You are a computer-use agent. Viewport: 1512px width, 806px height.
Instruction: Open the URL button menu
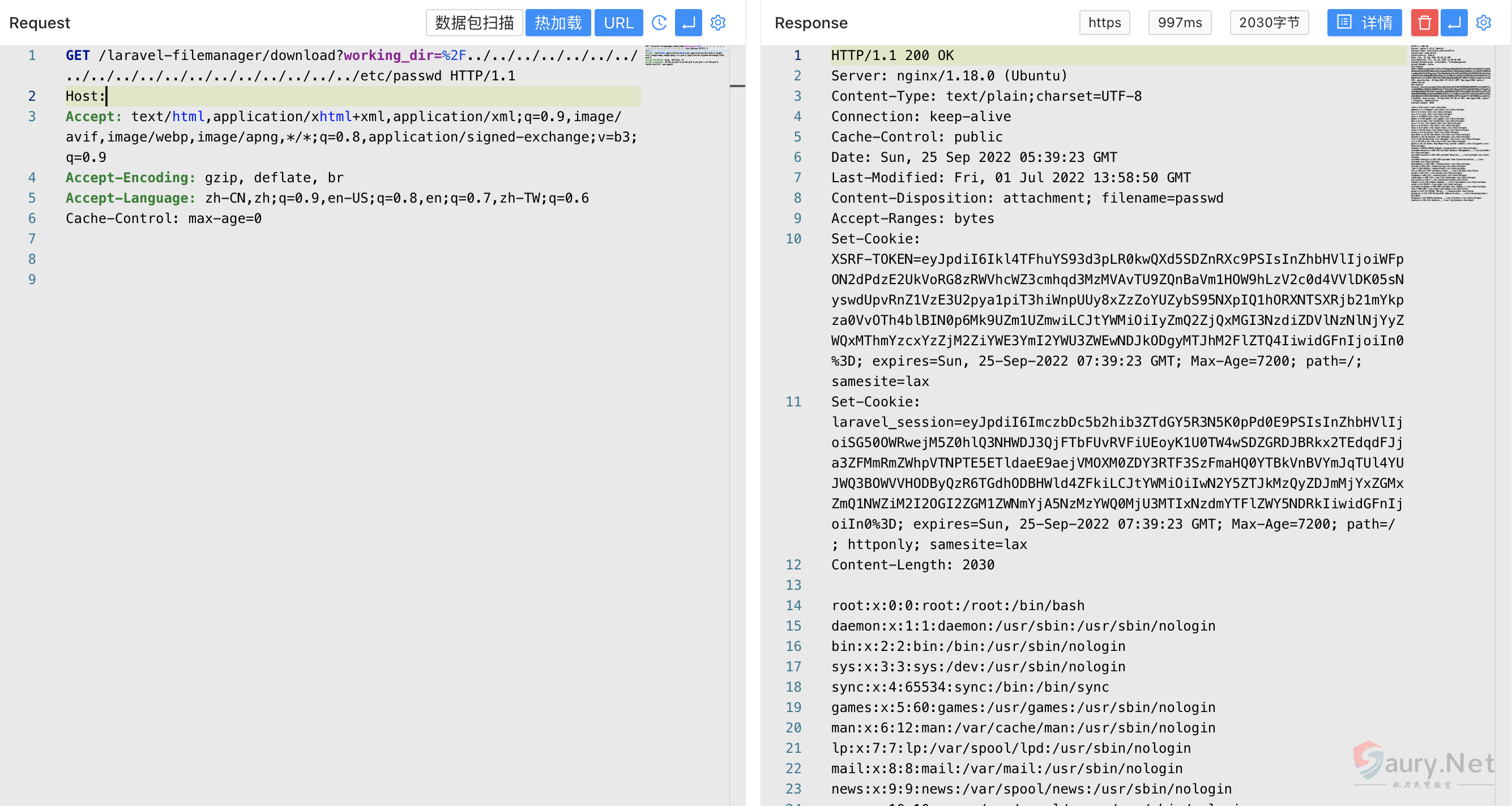click(x=618, y=23)
